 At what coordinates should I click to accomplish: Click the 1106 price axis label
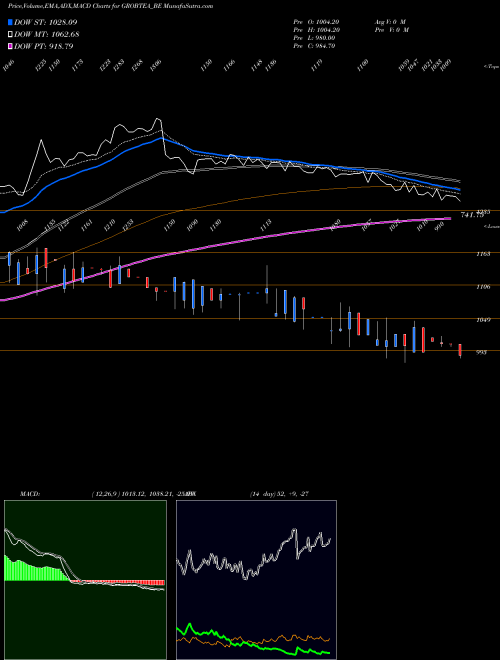(483, 287)
